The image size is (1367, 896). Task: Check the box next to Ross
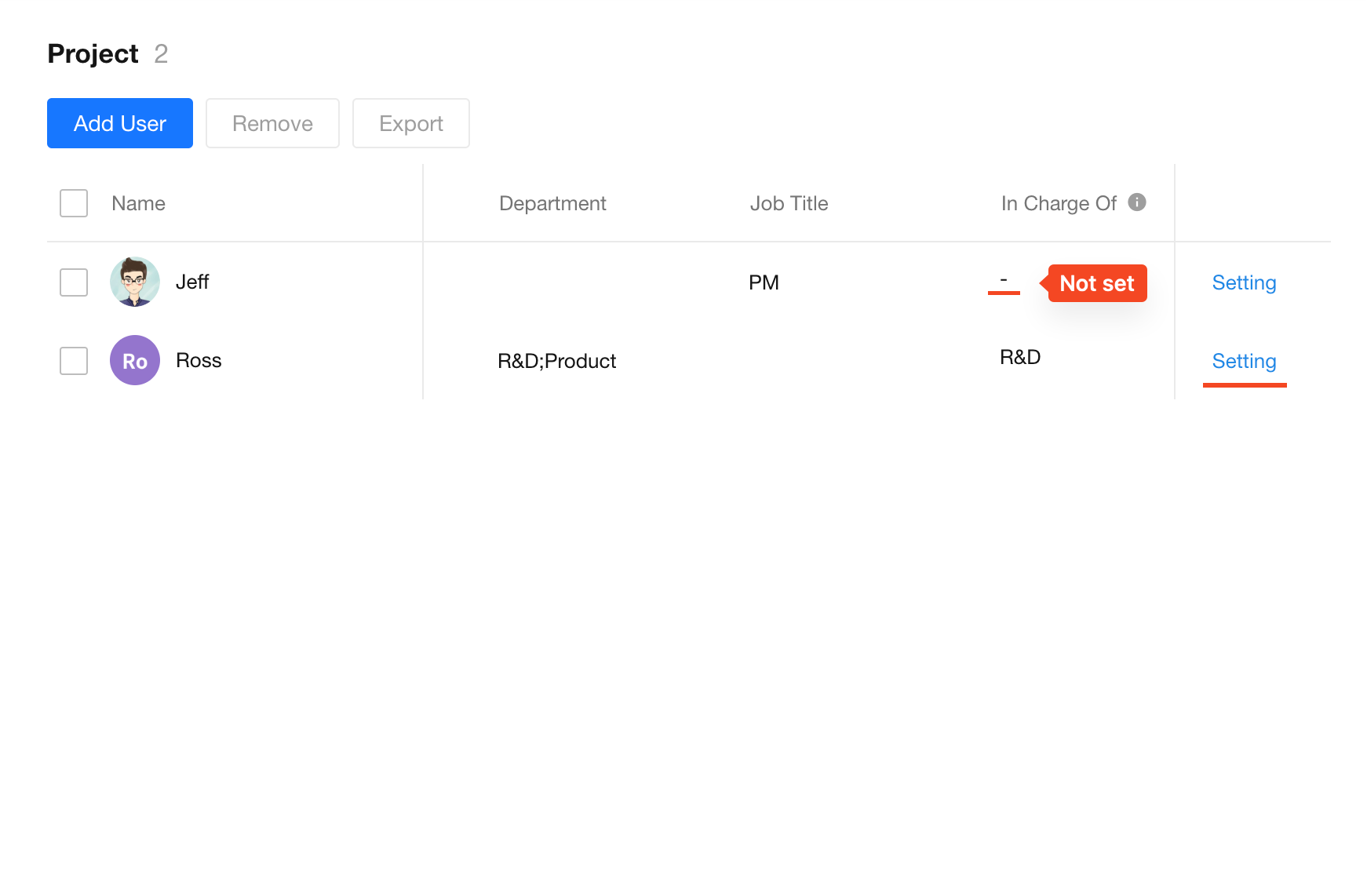pyautogui.click(x=74, y=361)
